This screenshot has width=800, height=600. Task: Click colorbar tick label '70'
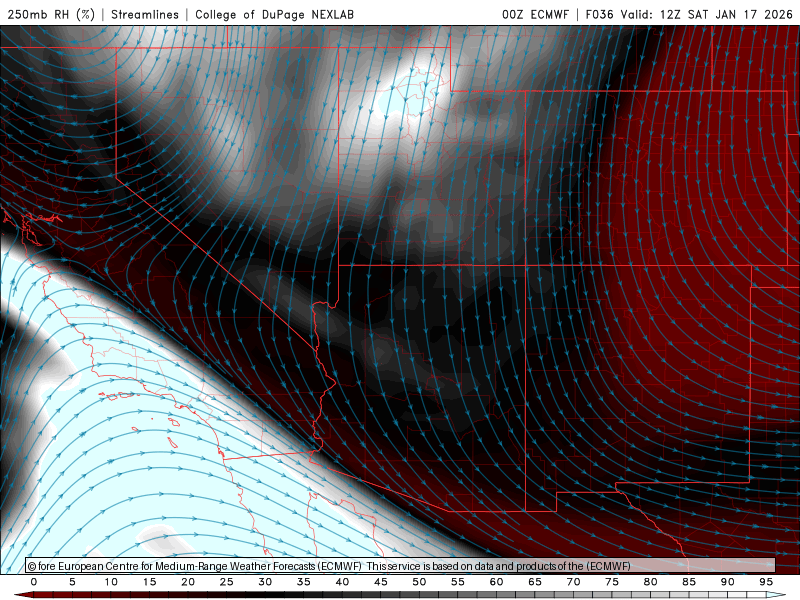573,582
